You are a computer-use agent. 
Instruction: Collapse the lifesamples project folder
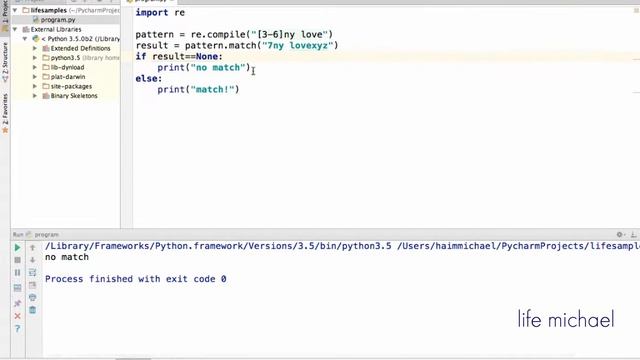(x=15, y=10)
